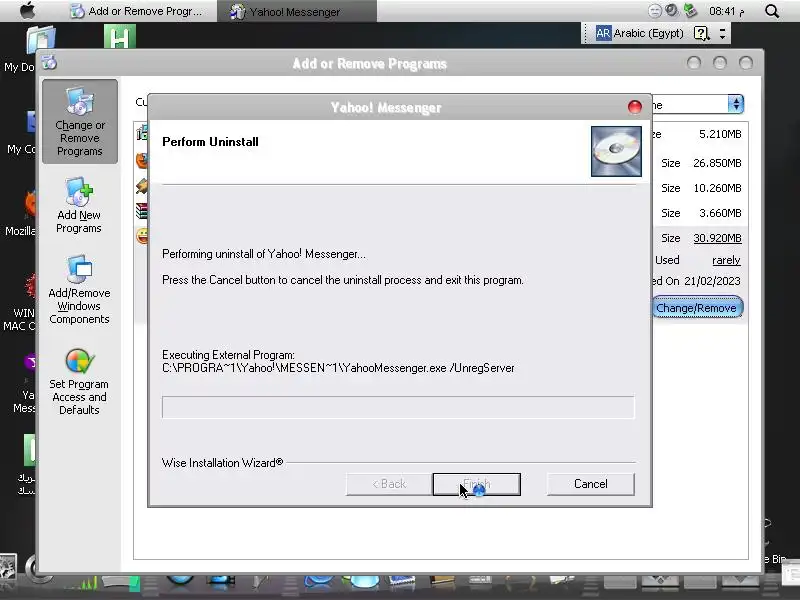Click the 30.920MB size link
The height and width of the screenshot is (600, 800).
coord(717,238)
